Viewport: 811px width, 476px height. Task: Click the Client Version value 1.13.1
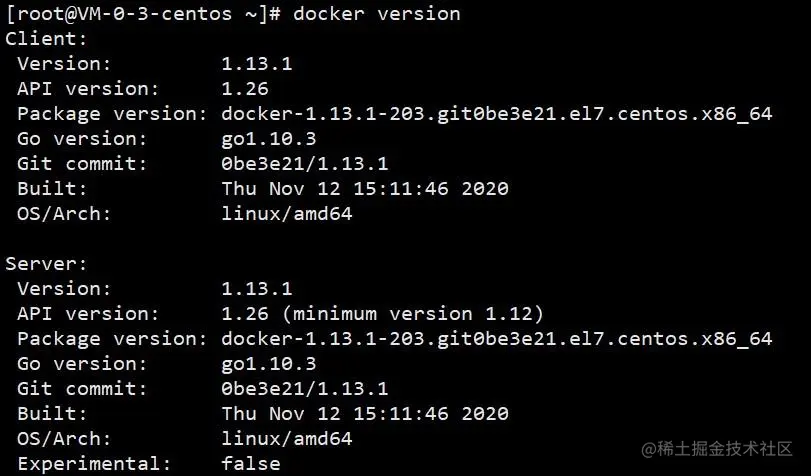tap(257, 64)
